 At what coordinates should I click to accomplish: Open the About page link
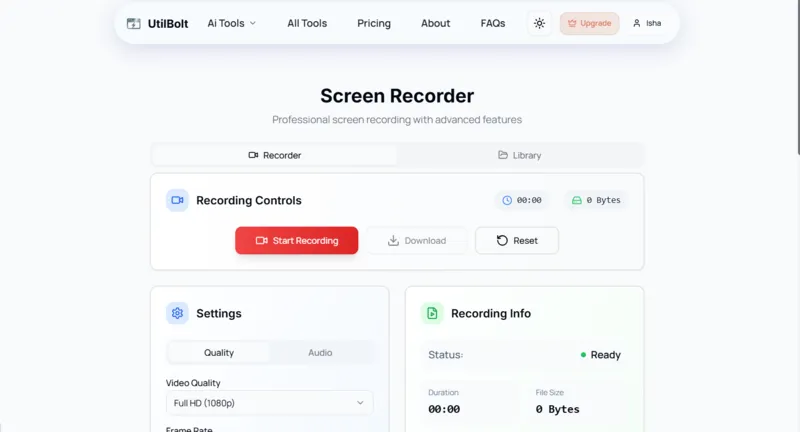point(436,23)
